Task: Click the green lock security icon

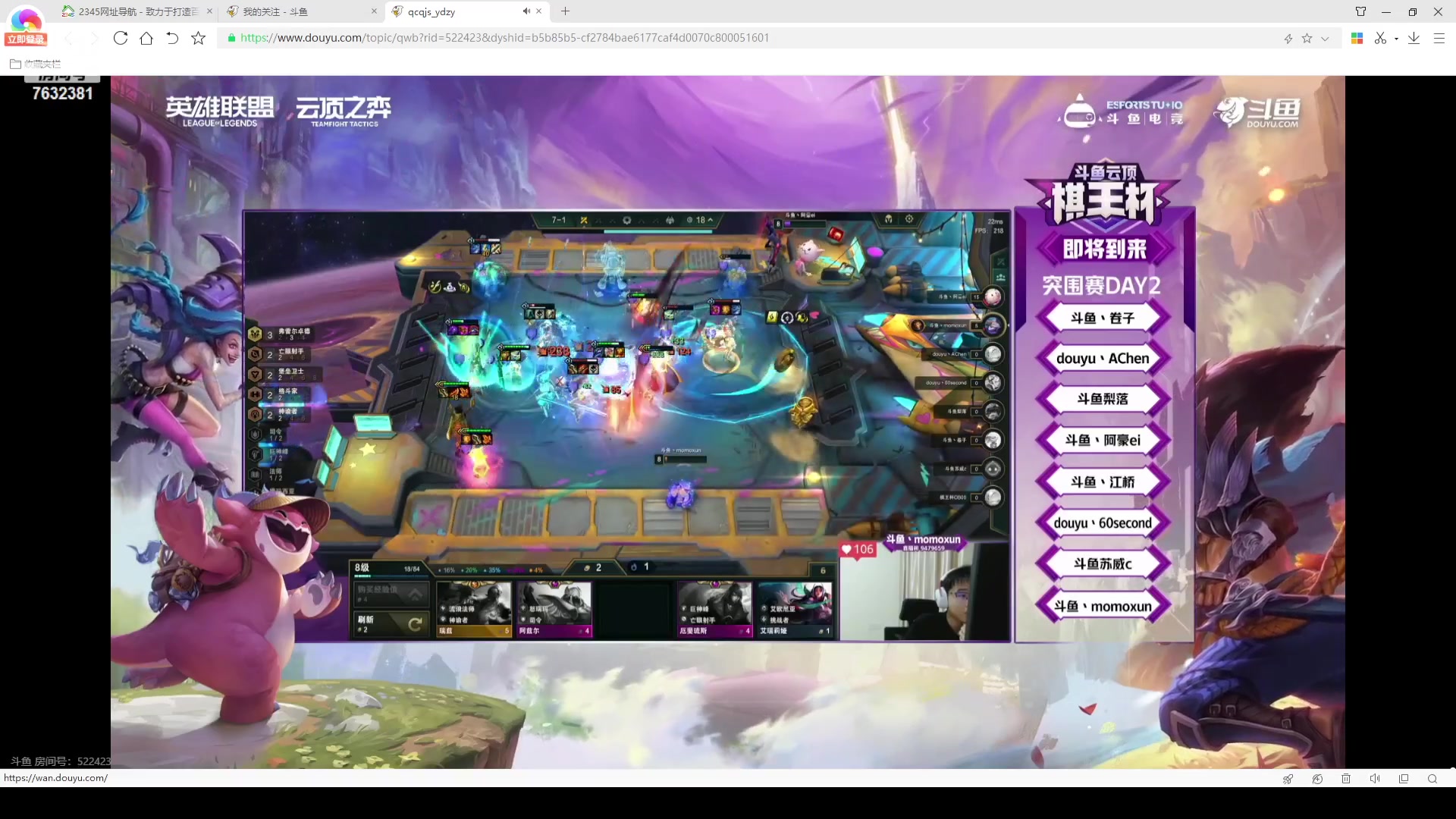Action: click(x=231, y=38)
